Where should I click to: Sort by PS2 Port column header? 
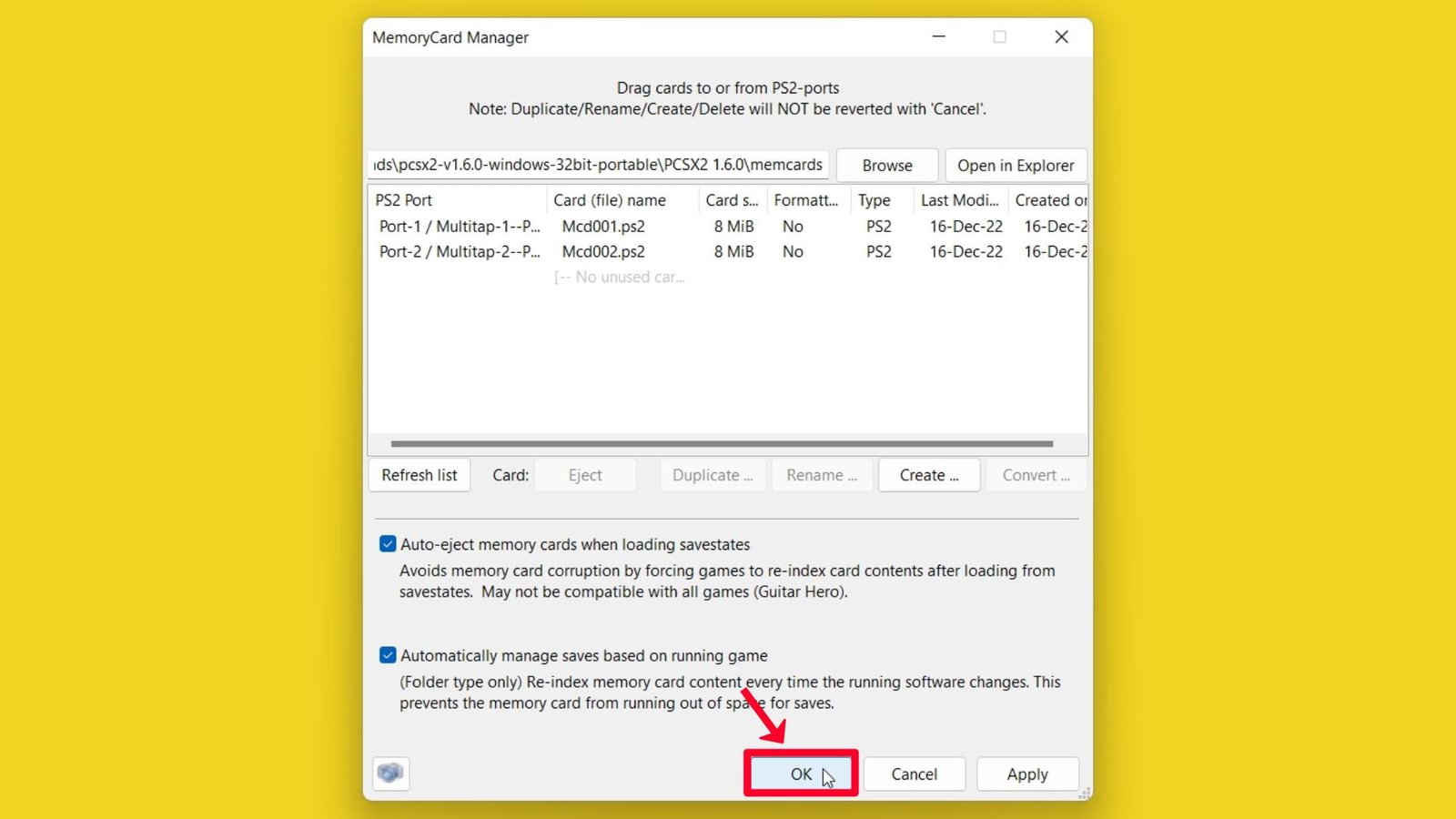(x=456, y=200)
